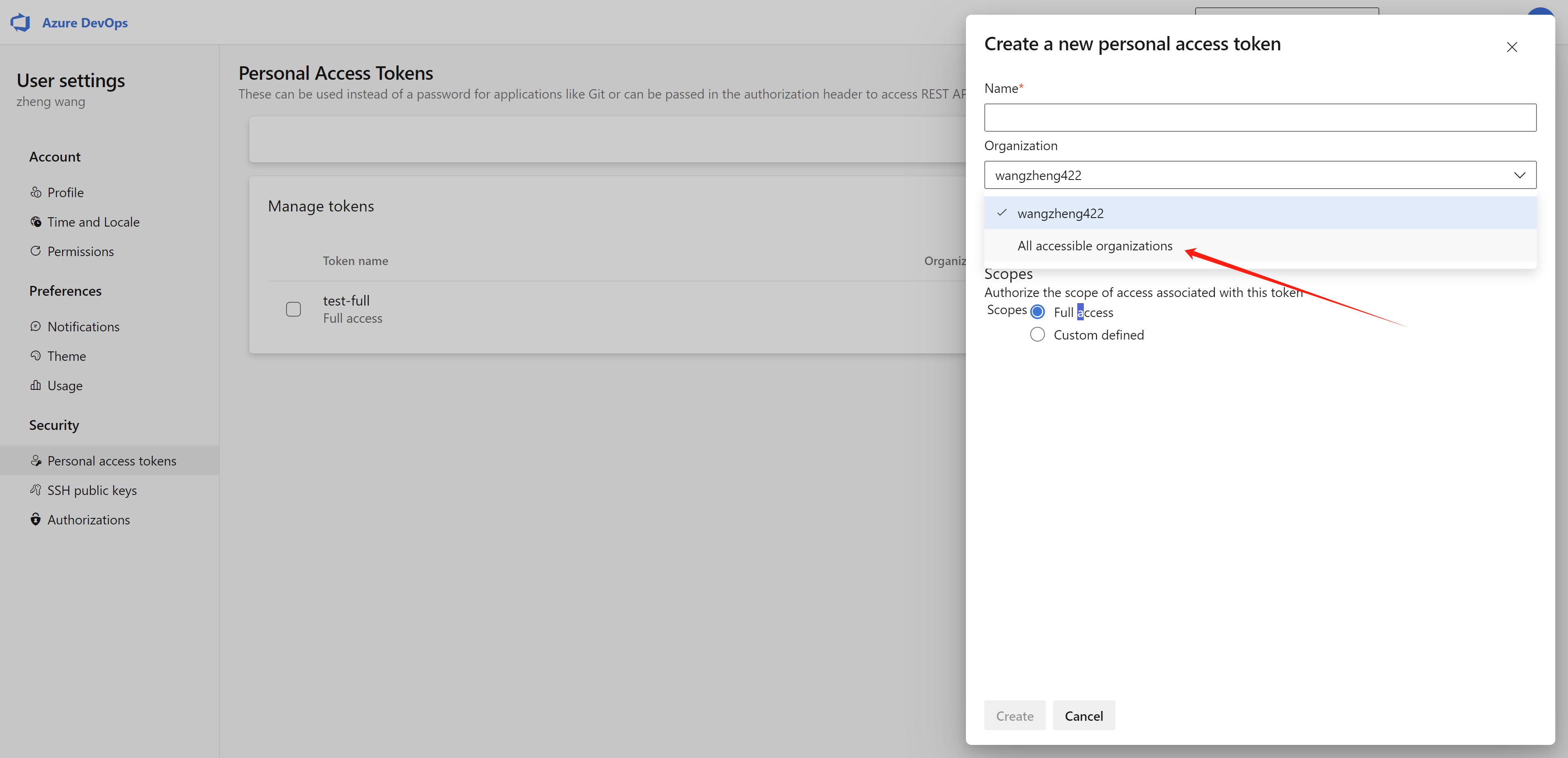Click the Time and Locale globe icon
The image size is (1568, 758).
click(36, 221)
